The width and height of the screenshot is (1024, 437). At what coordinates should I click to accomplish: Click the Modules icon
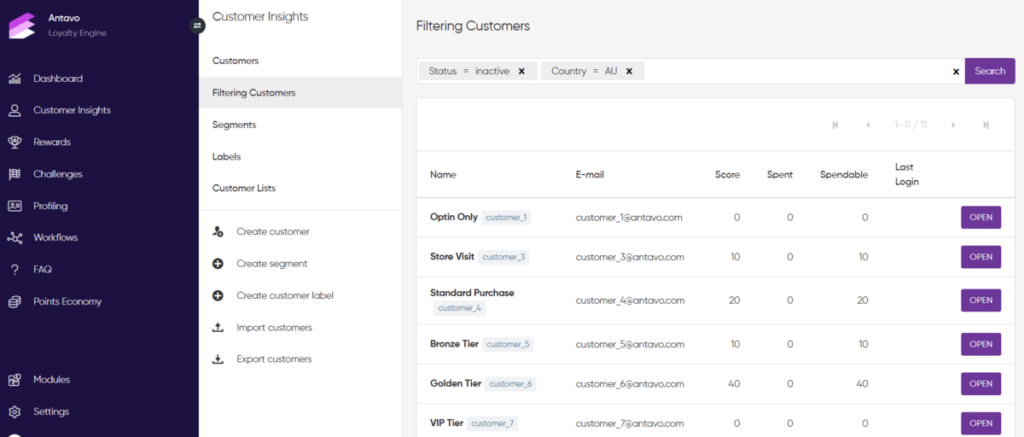click(x=14, y=380)
